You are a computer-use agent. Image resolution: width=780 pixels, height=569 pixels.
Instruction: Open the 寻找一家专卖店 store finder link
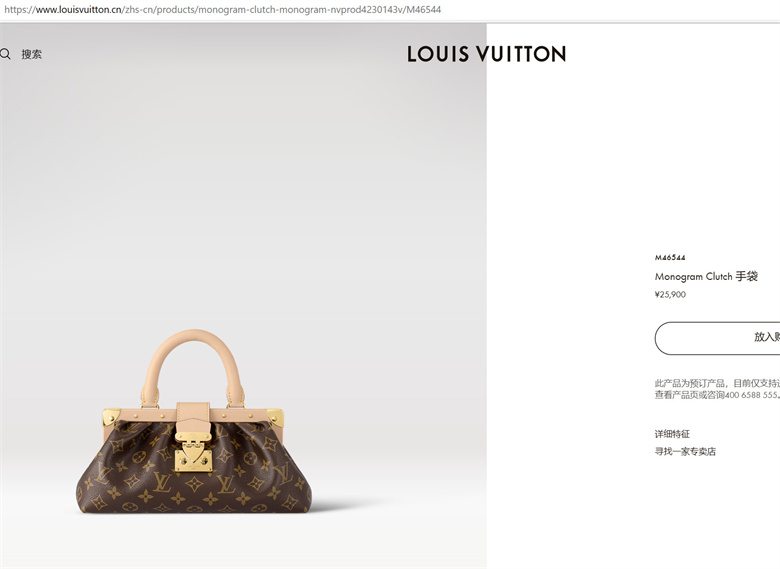(685, 451)
